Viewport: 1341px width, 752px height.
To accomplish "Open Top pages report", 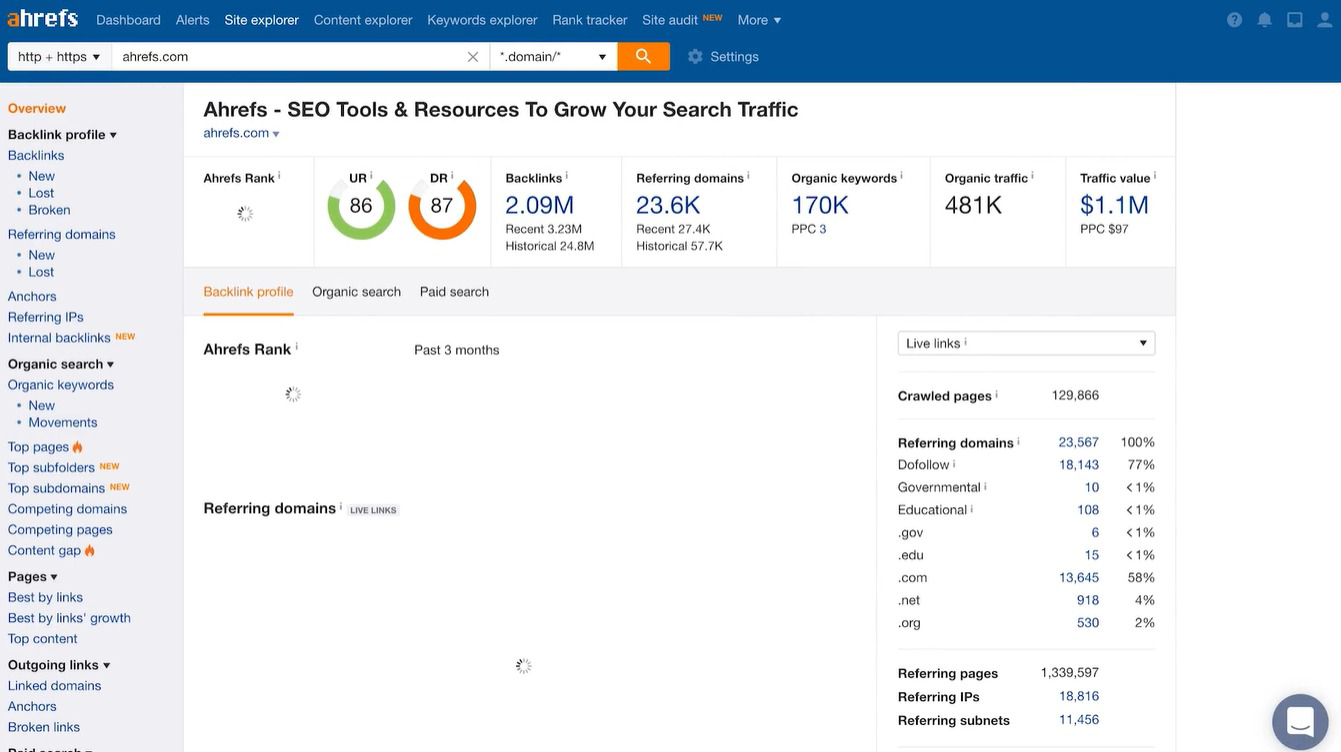I will [x=38, y=447].
